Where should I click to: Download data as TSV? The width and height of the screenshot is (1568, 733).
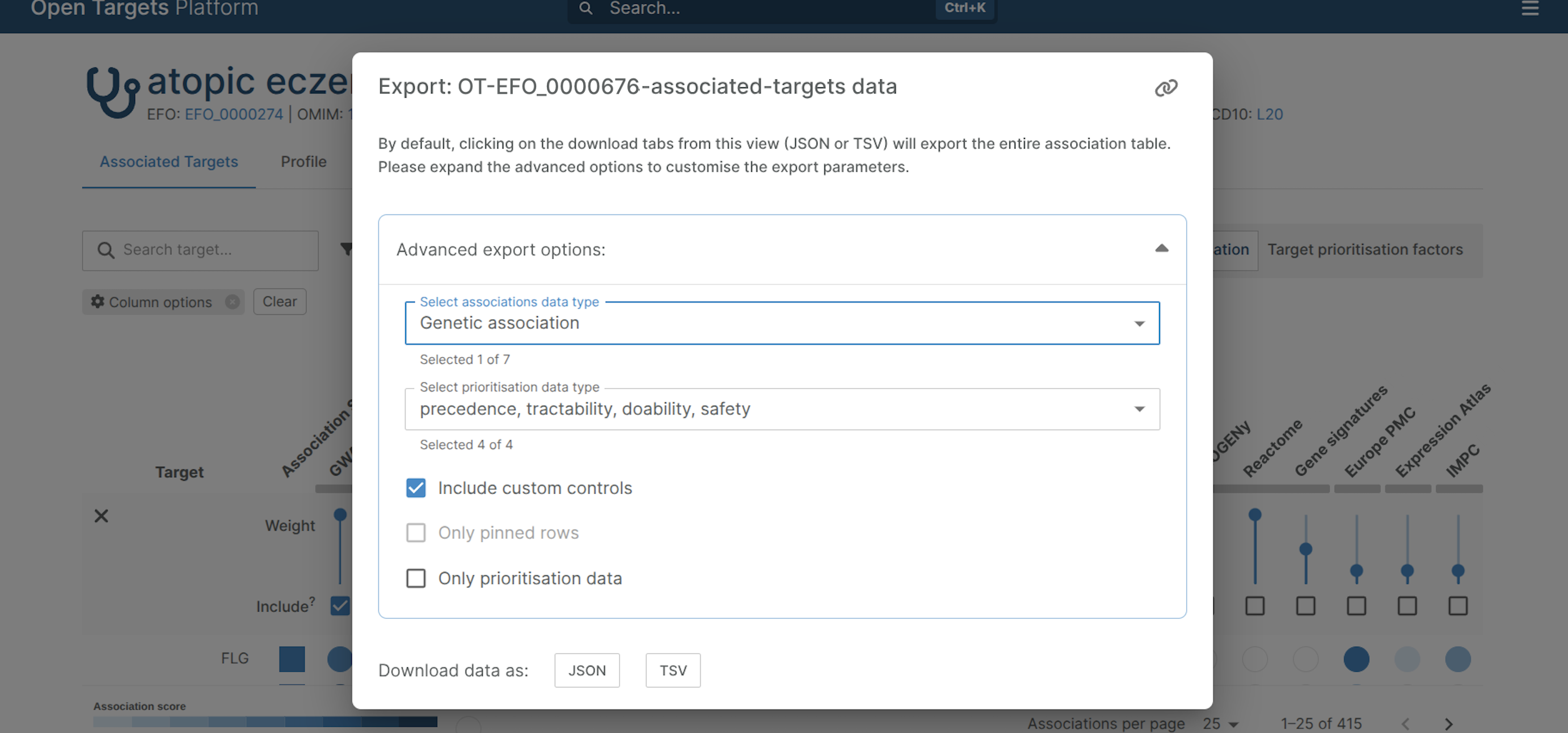[673, 670]
